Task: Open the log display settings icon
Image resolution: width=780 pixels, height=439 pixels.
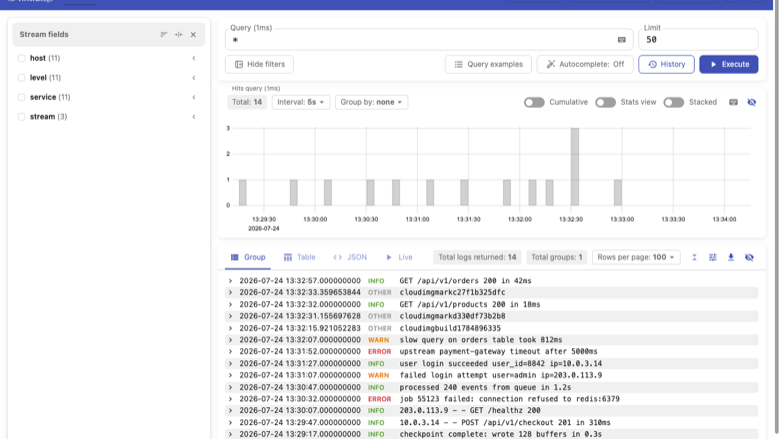Action: (712, 257)
